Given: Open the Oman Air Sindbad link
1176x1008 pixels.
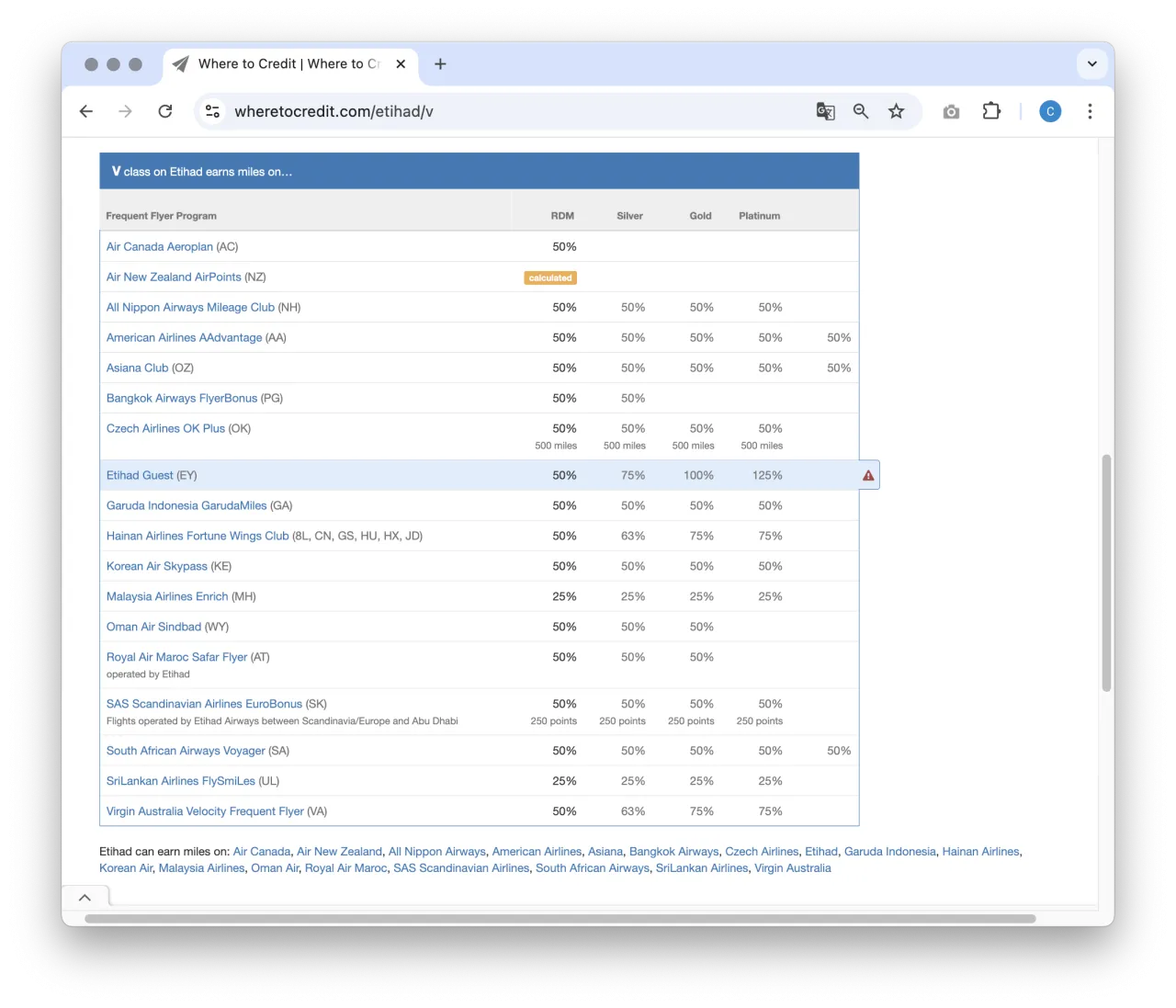Looking at the screenshot, I should (153, 627).
